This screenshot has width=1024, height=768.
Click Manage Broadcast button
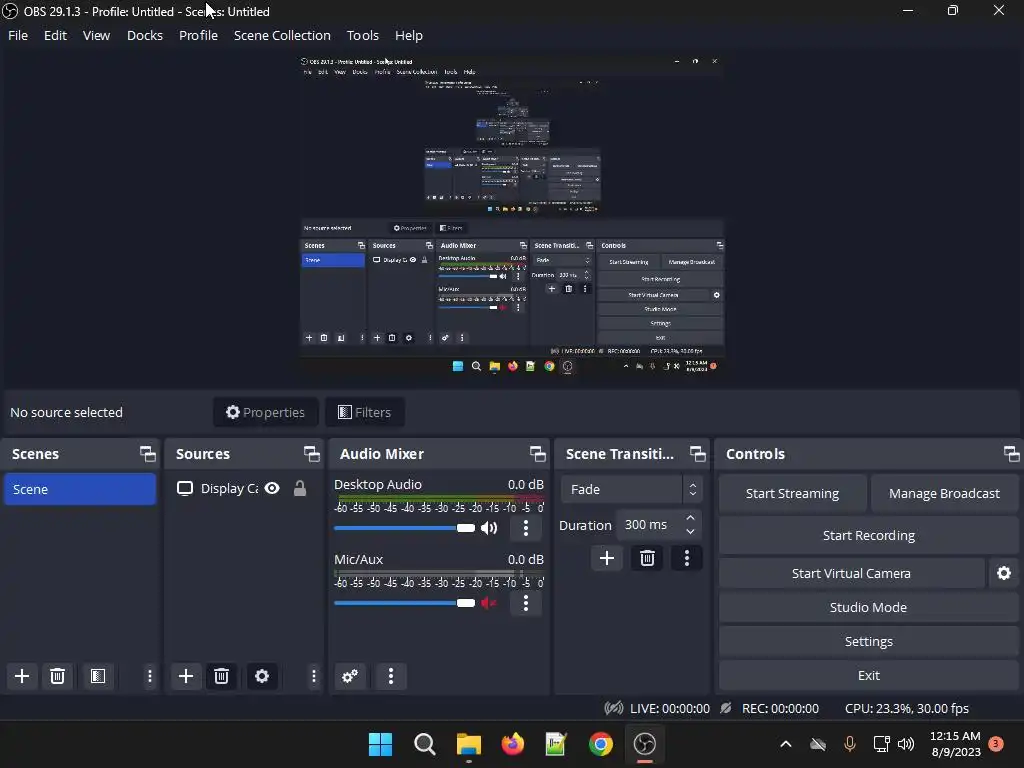tap(944, 494)
